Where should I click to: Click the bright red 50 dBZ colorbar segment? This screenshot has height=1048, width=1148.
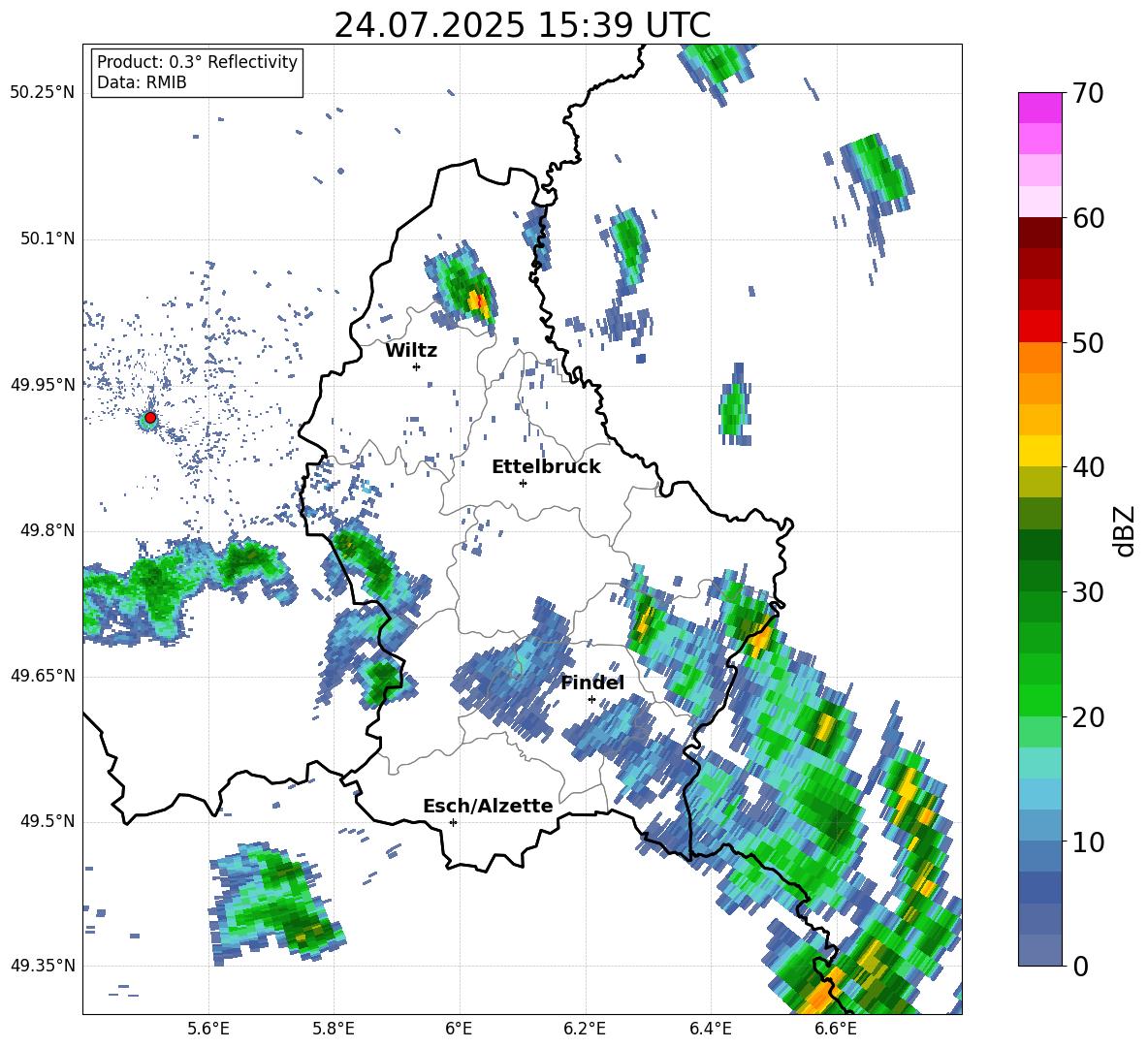tap(1039, 327)
